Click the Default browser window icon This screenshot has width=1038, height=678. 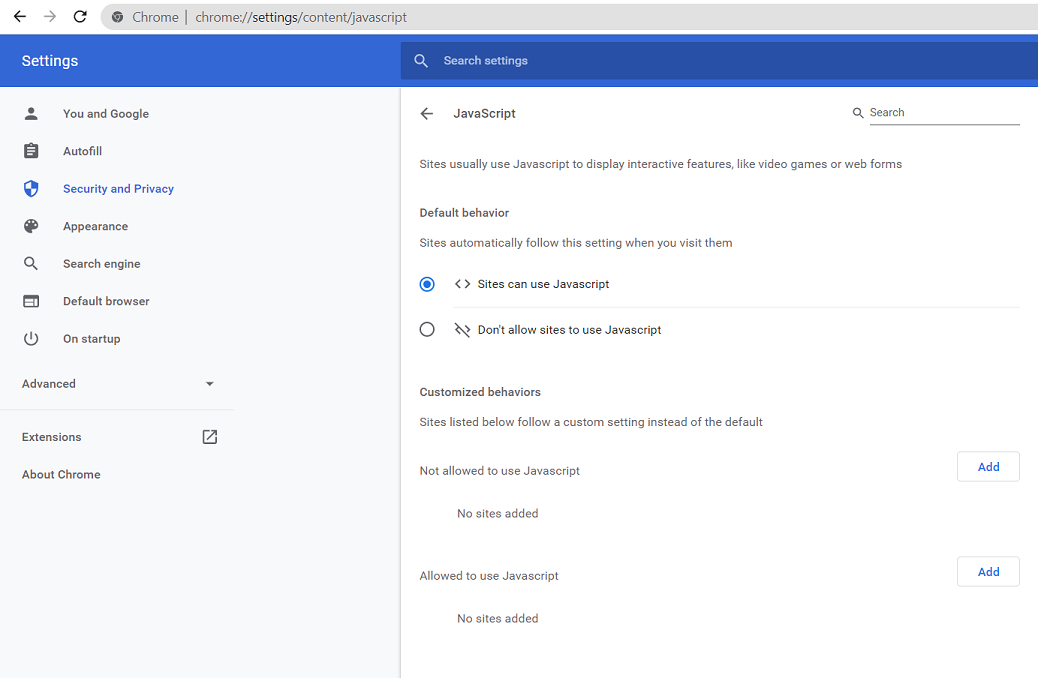click(31, 301)
